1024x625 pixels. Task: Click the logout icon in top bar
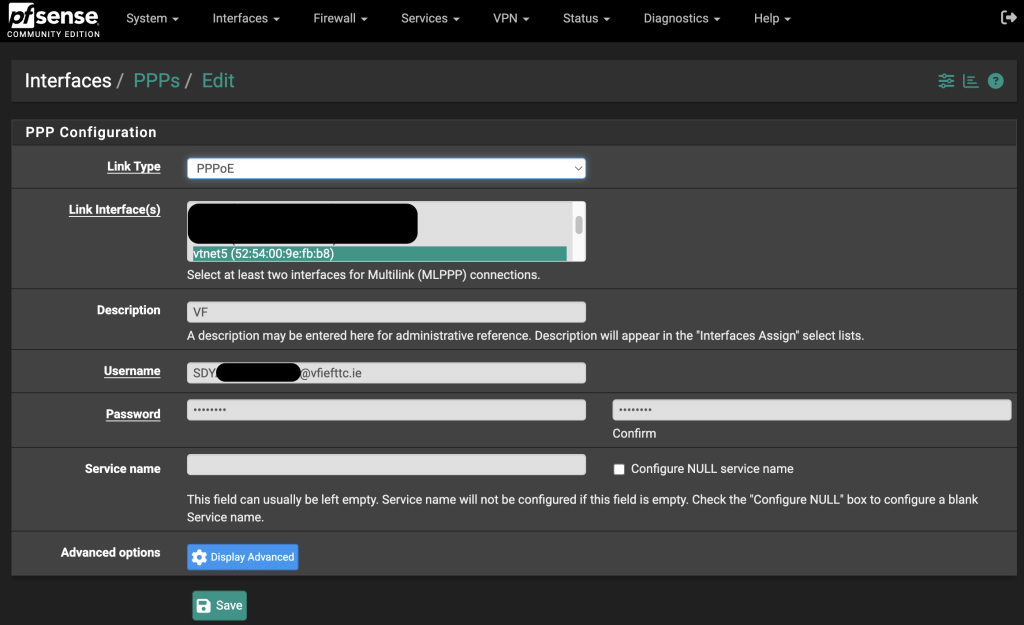click(1008, 18)
